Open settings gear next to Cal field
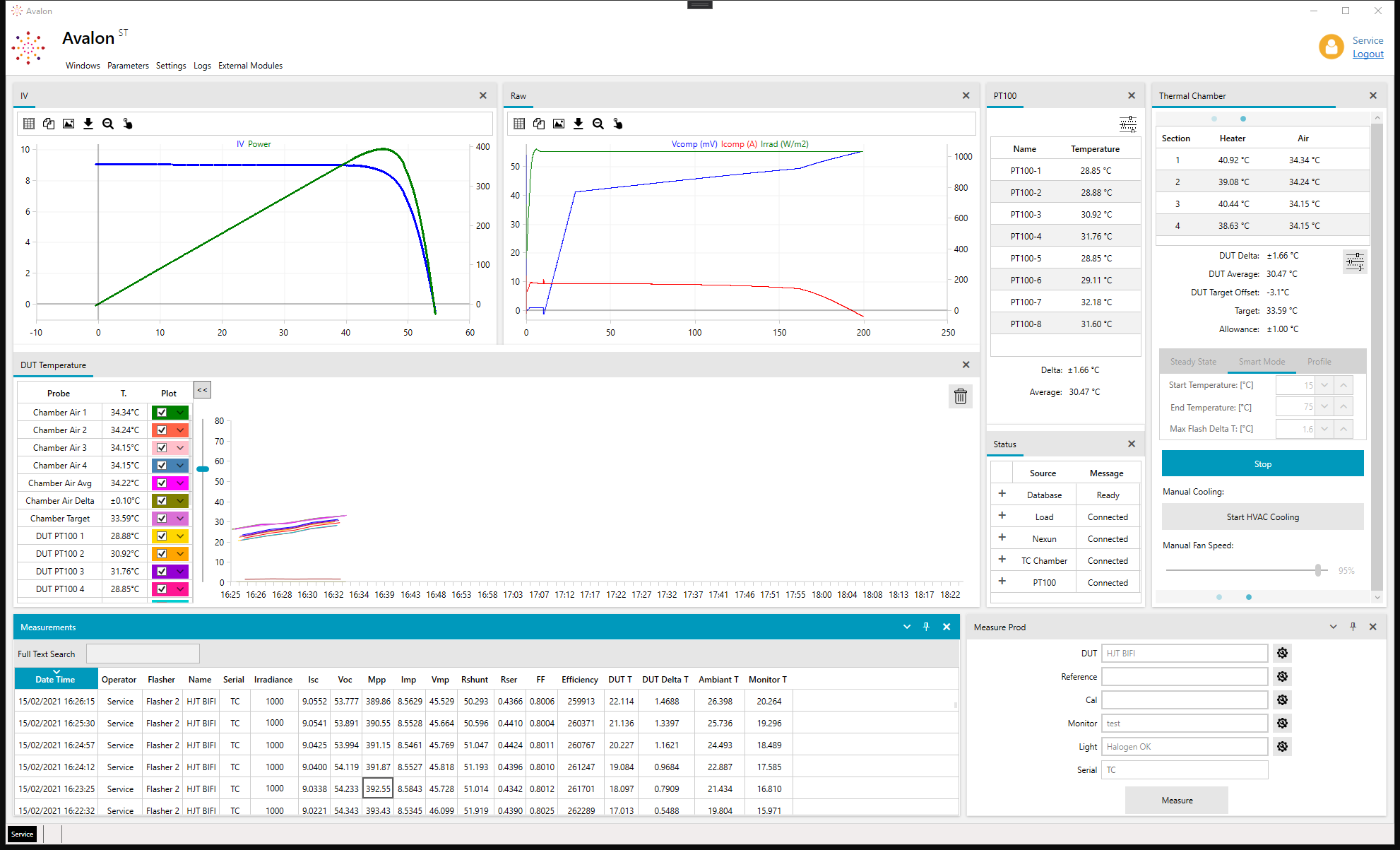The width and height of the screenshot is (1400, 850). [1283, 700]
